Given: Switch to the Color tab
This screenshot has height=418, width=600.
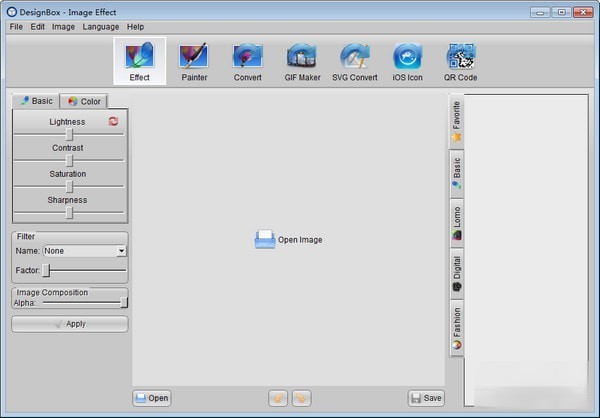Looking at the screenshot, I should tap(84, 101).
